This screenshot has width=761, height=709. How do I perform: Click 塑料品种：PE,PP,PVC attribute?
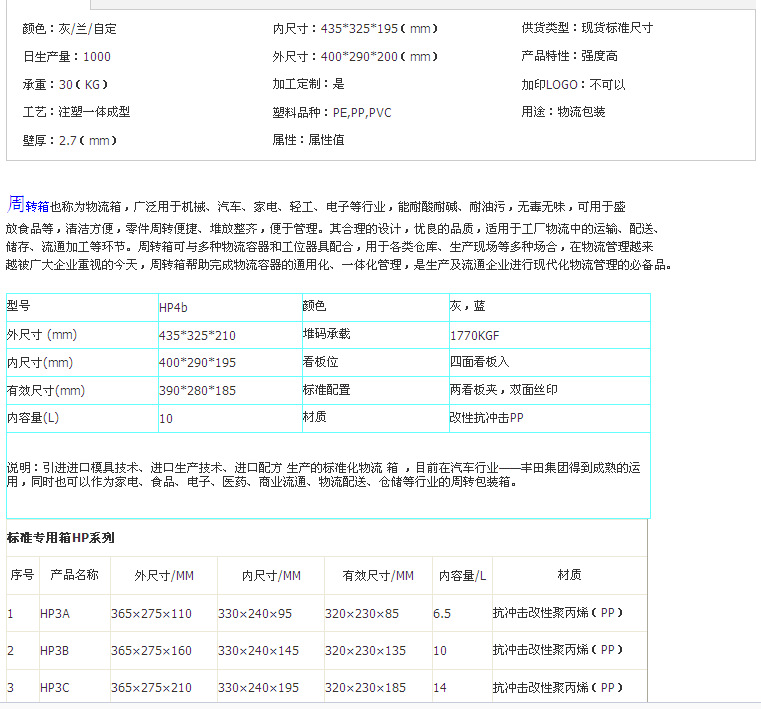pyautogui.click(x=332, y=113)
